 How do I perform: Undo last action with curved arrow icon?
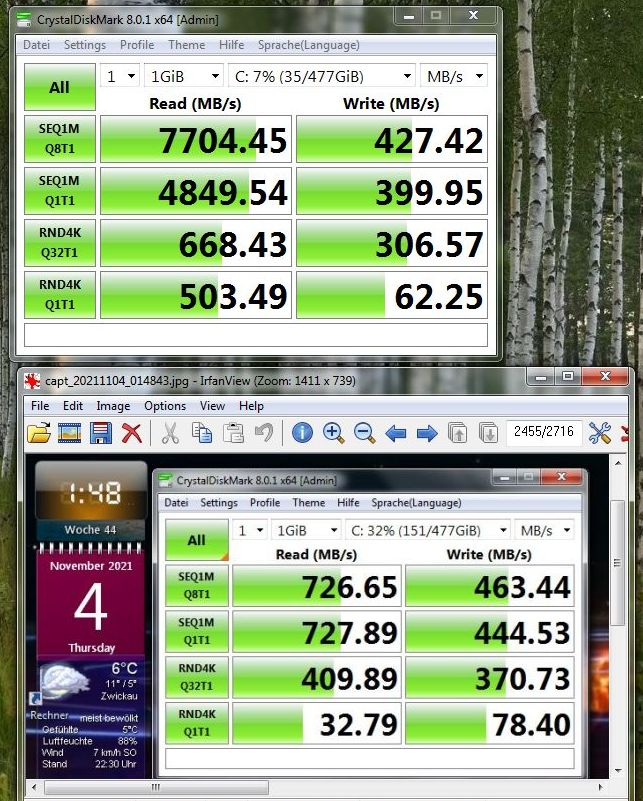click(x=264, y=433)
